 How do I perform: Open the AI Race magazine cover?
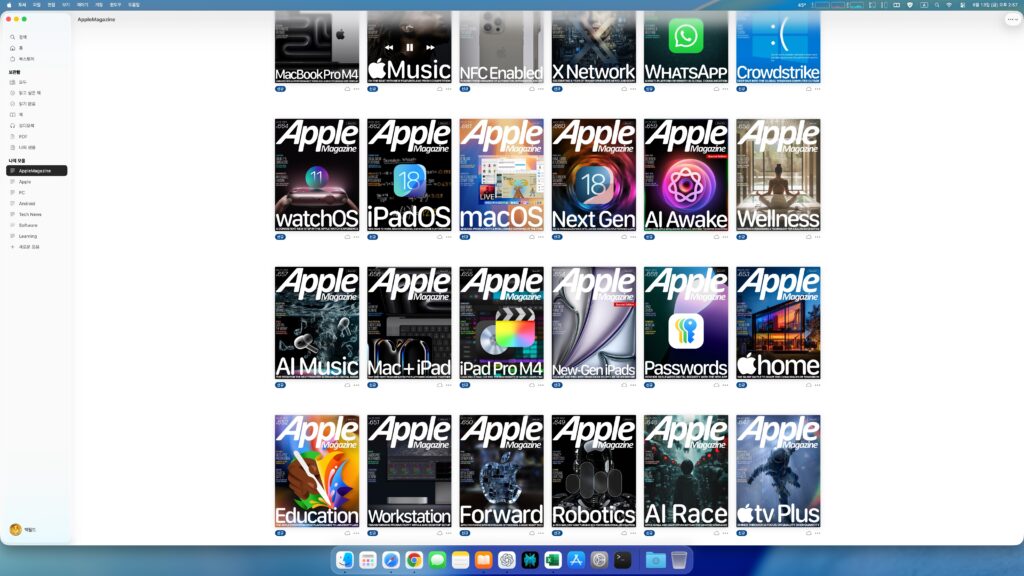(x=686, y=471)
